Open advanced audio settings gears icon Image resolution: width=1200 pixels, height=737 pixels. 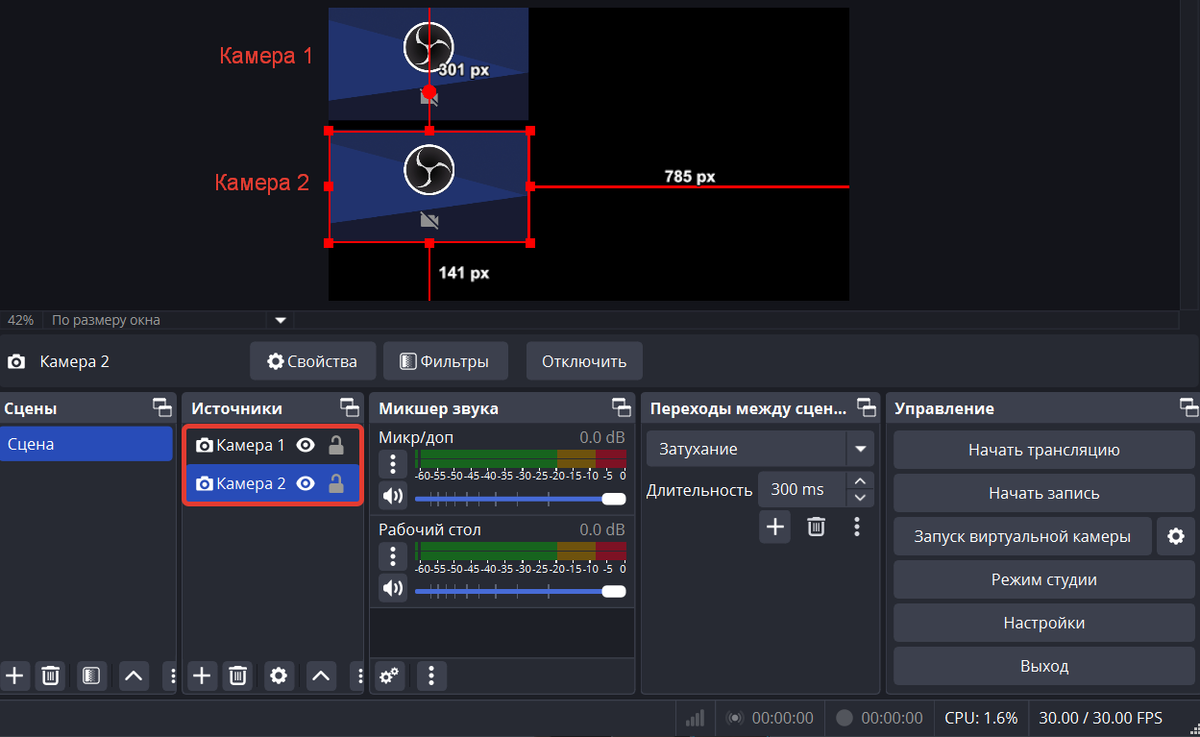coord(389,676)
